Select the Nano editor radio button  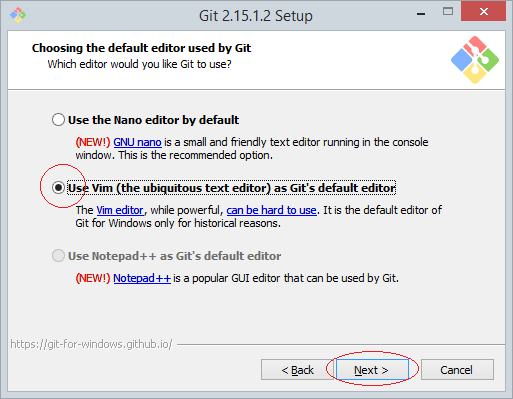pos(58,120)
